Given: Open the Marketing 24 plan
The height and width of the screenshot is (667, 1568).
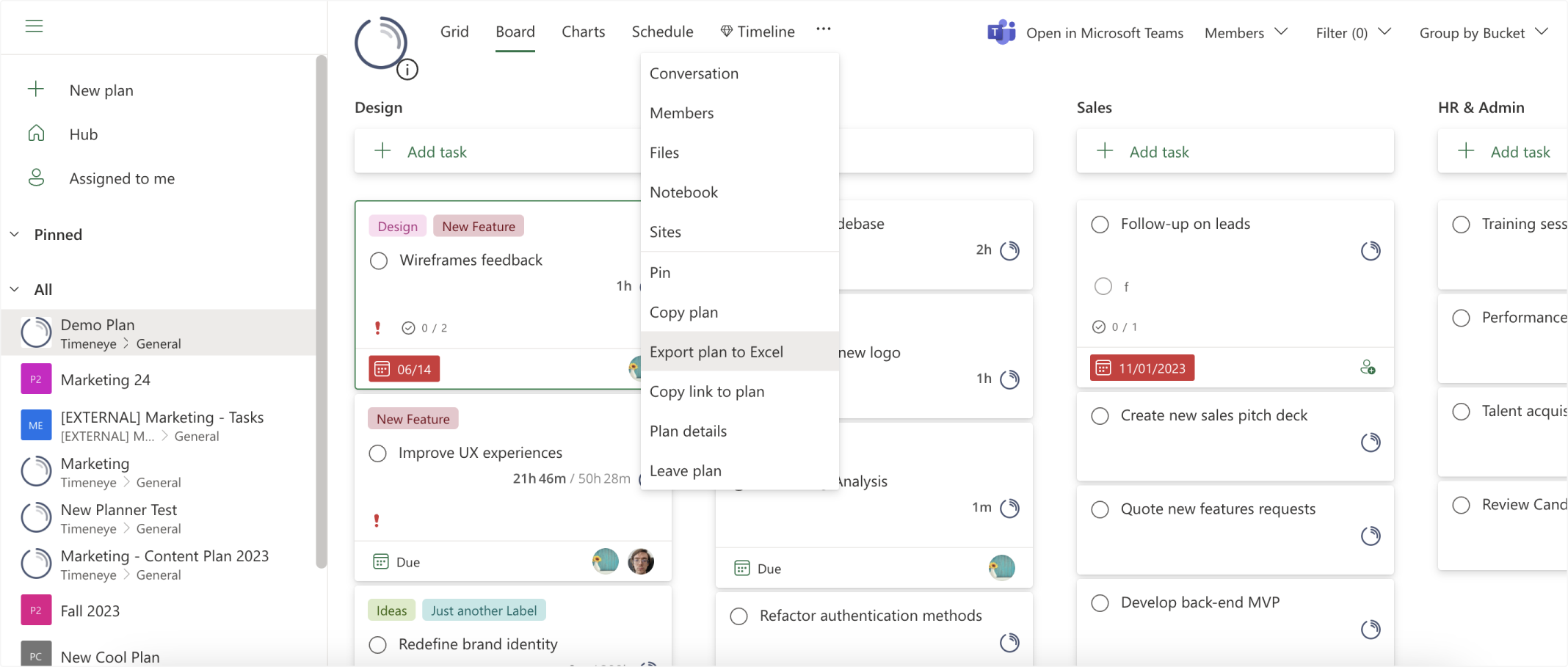Looking at the screenshot, I should pos(106,379).
